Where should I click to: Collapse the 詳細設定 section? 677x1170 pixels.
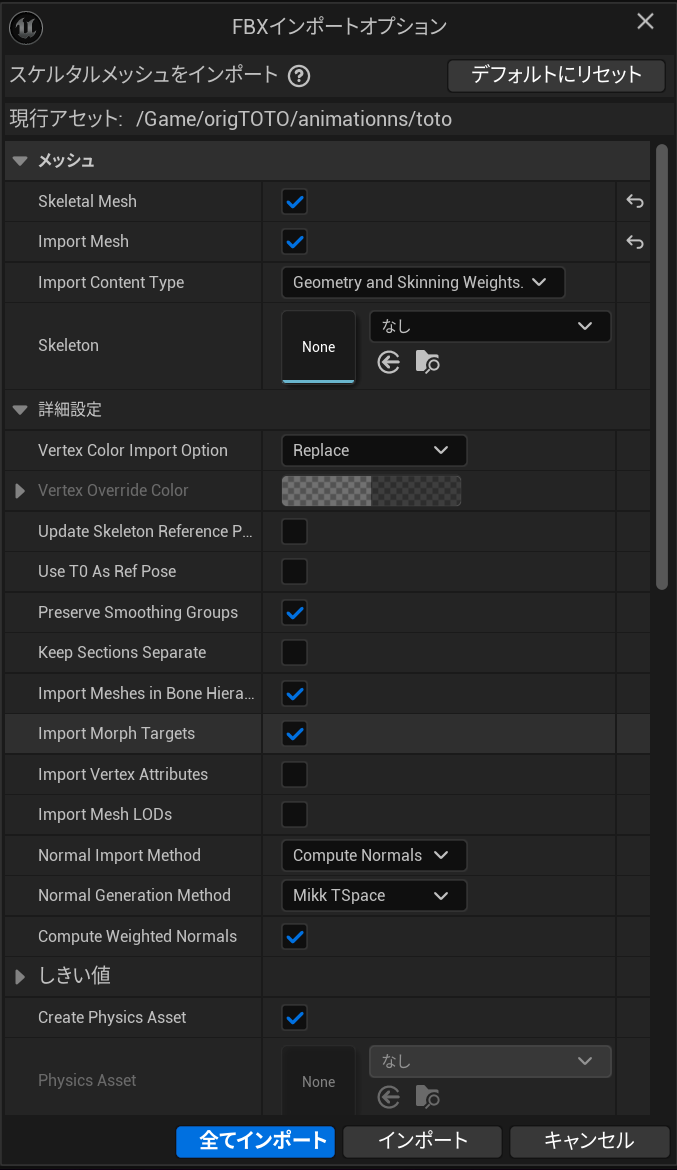(x=20, y=410)
